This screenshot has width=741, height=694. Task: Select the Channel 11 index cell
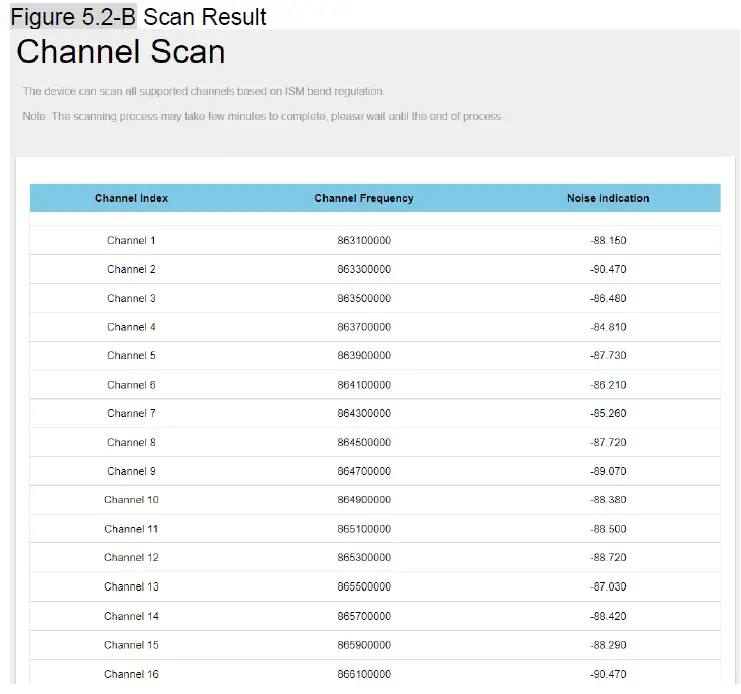click(x=131, y=529)
